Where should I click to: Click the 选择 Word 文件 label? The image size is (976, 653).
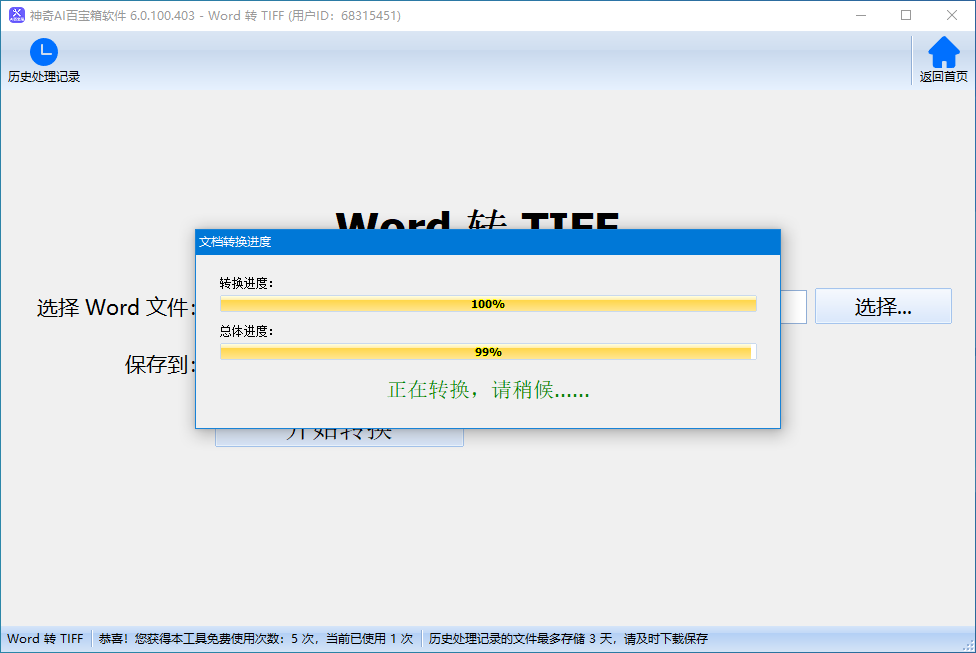pos(116,308)
